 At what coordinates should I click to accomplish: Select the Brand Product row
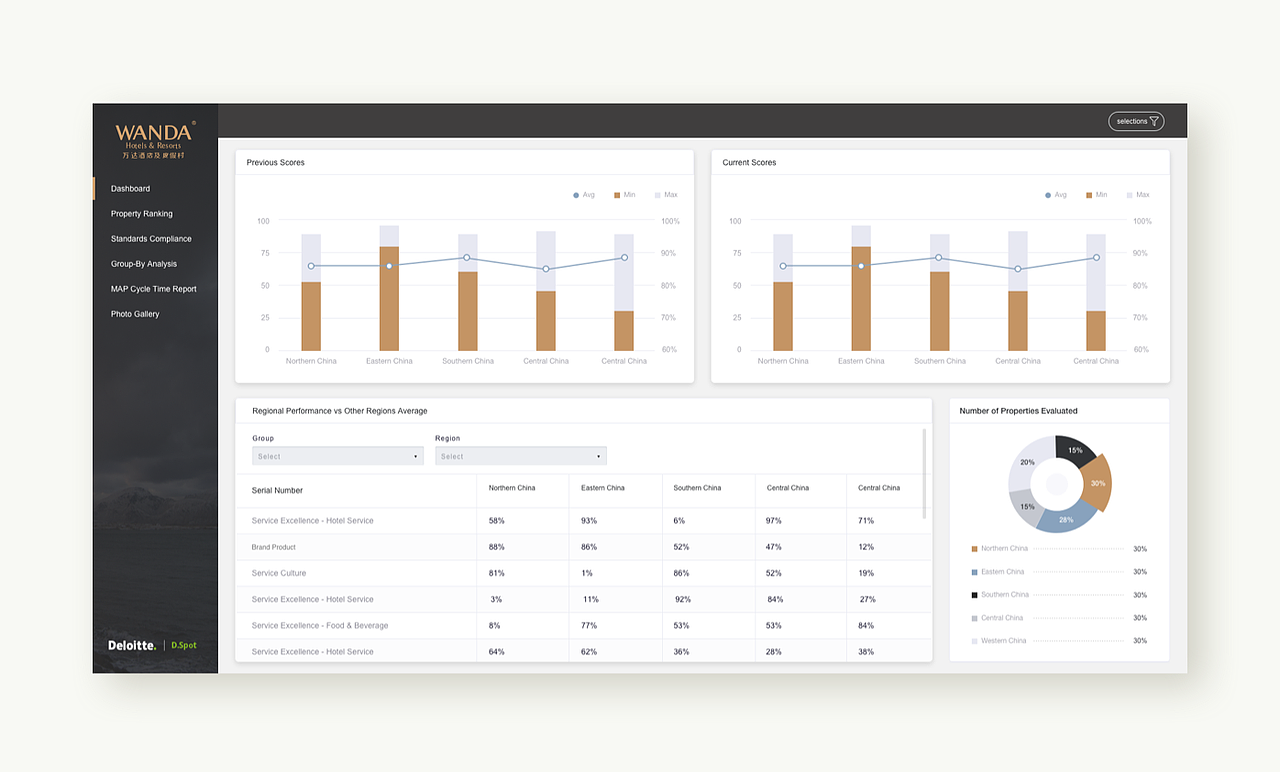[x=583, y=547]
